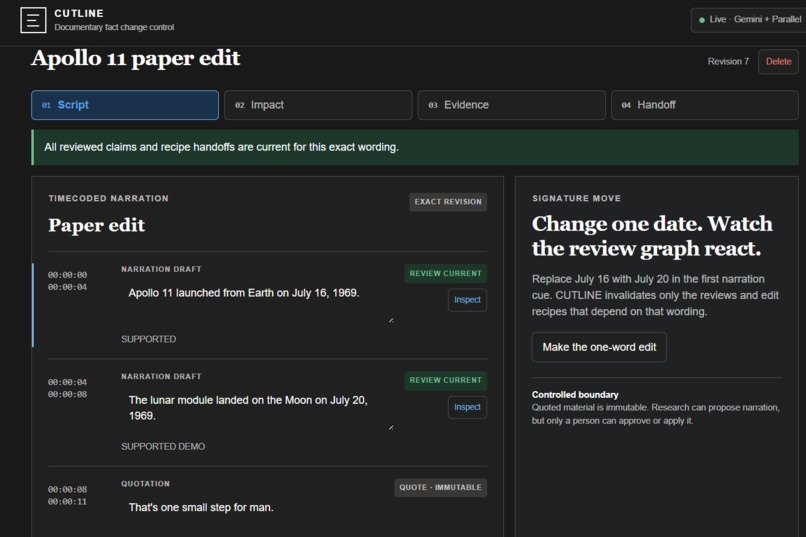The image size is (806, 537).
Task: Click the EXACT REVISION badge
Action: tap(448, 202)
